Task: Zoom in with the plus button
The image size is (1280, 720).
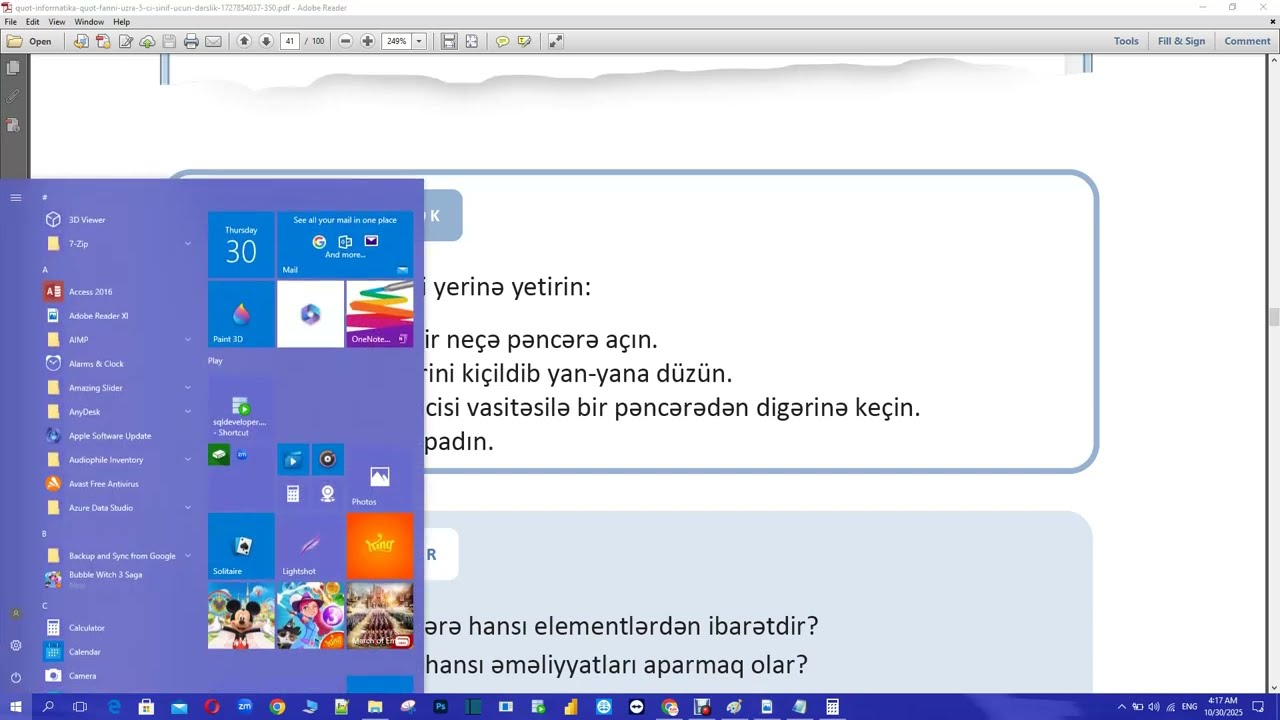Action: (x=368, y=41)
